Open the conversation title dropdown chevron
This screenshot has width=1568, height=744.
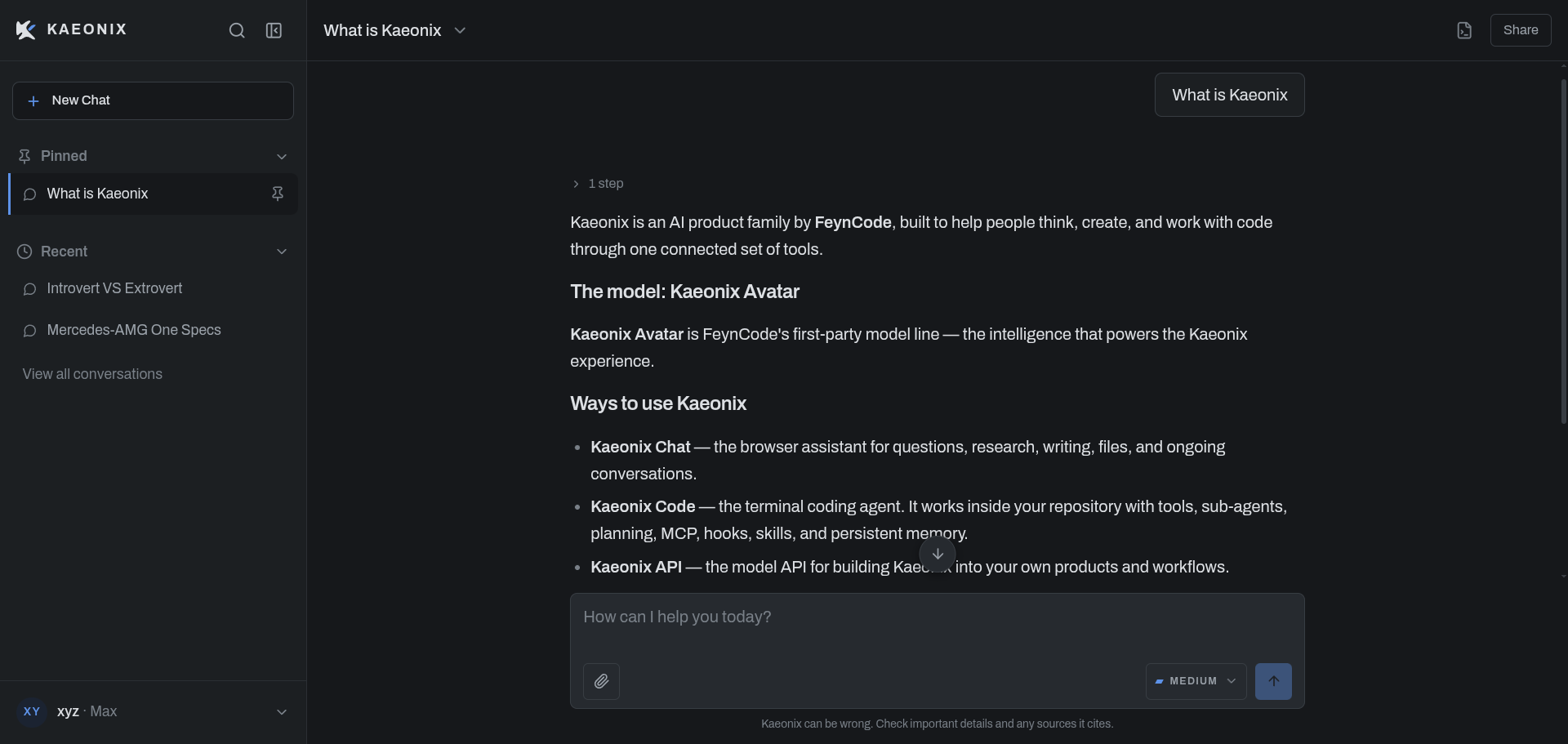pyautogui.click(x=460, y=30)
